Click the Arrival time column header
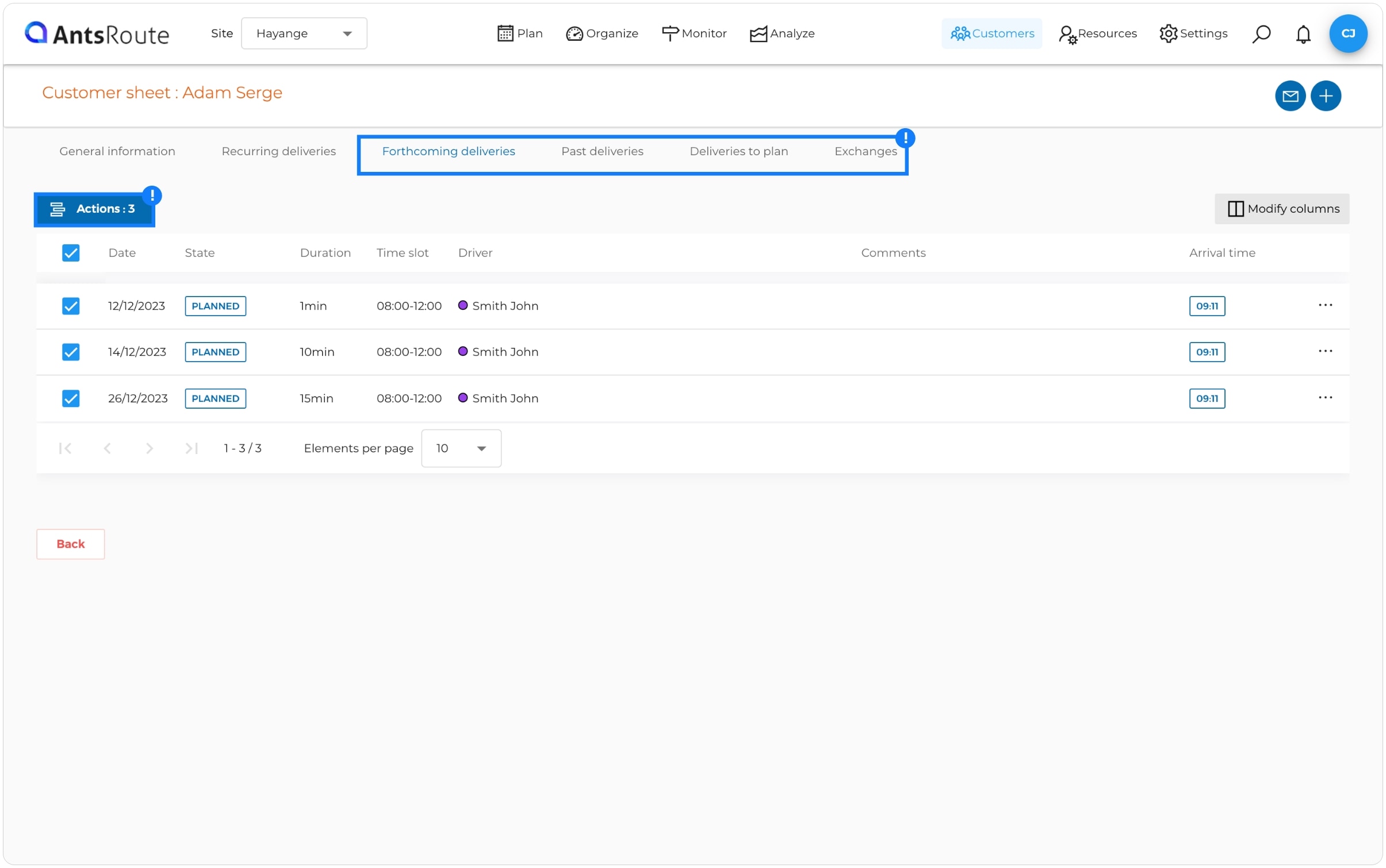The image size is (1386, 868). 1222,252
